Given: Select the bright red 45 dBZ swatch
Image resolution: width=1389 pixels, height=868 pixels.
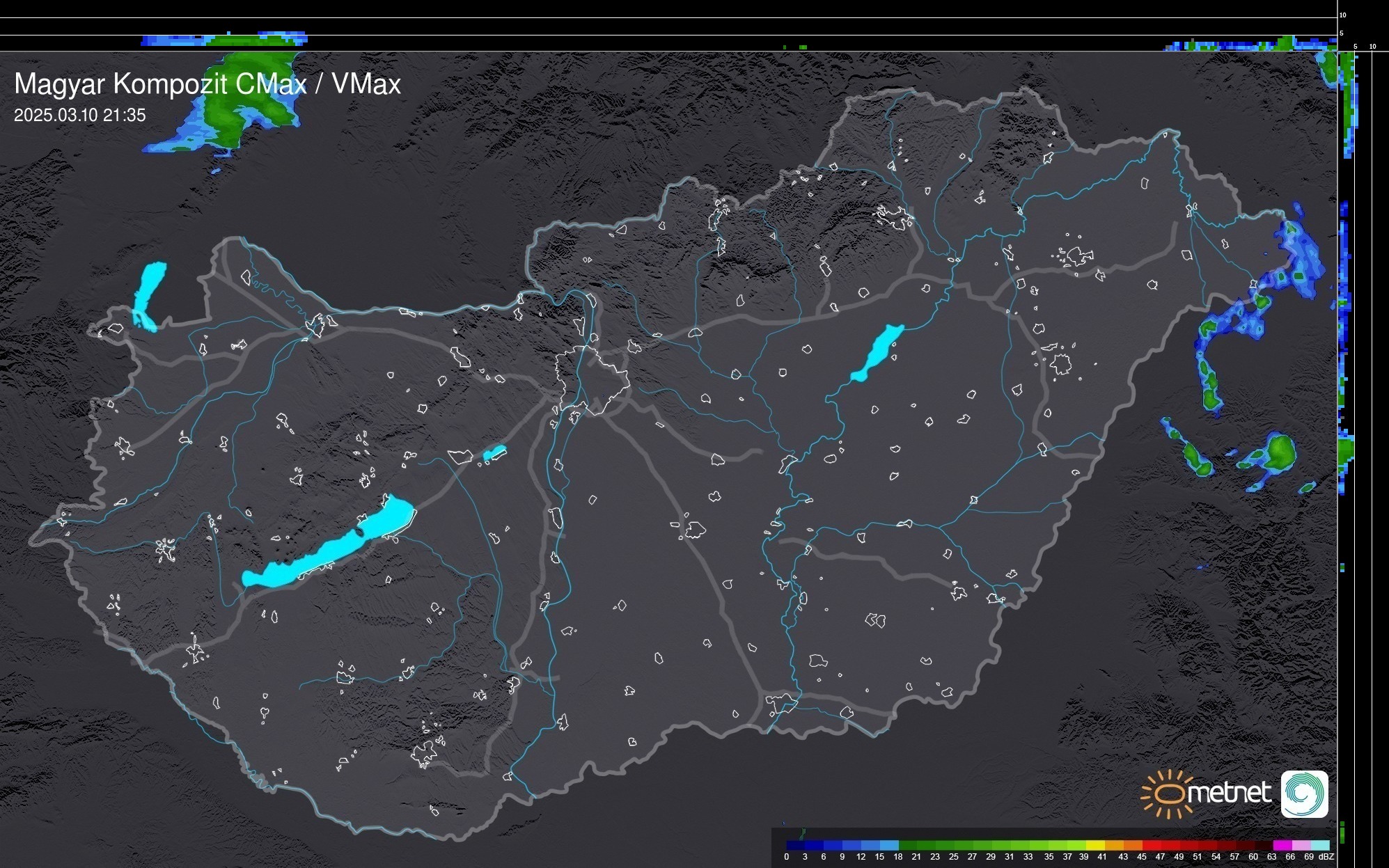Looking at the screenshot, I should click(1151, 846).
